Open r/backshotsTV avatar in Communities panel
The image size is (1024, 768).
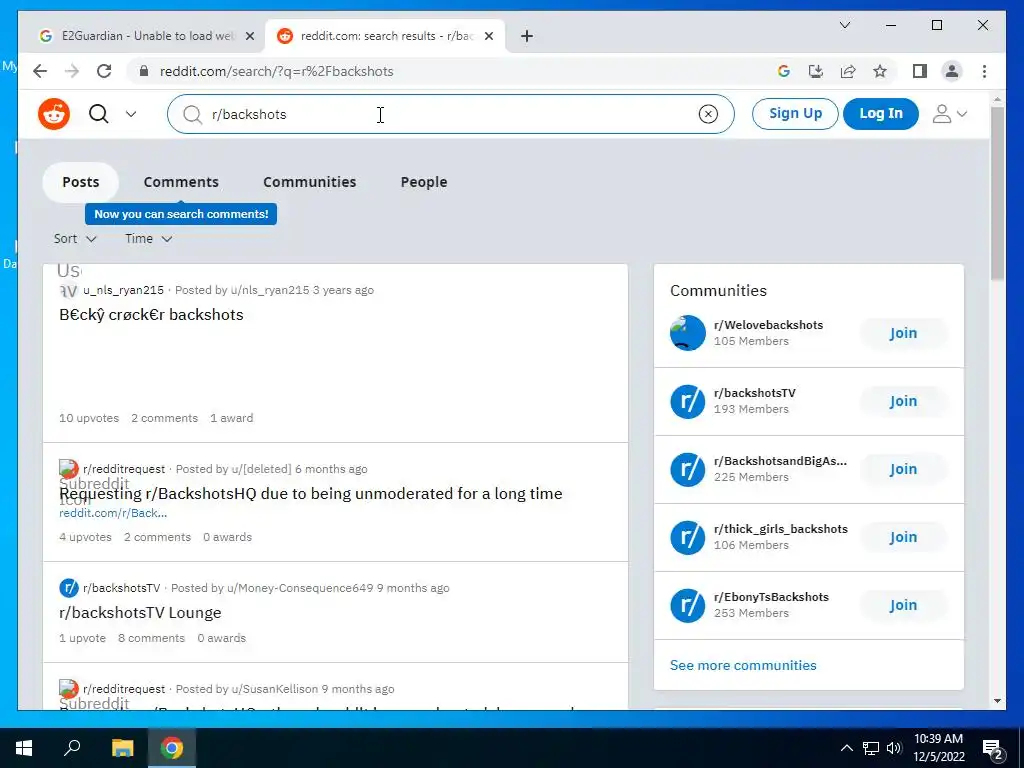coord(688,401)
